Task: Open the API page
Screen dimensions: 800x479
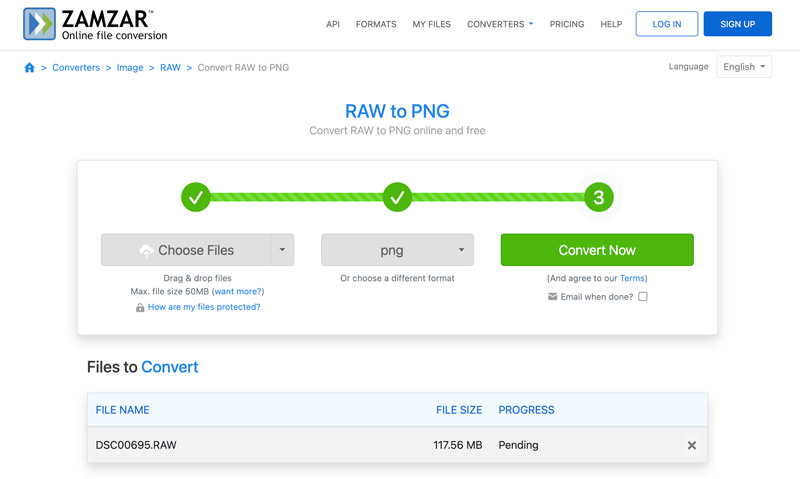Action: click(x=333, y=24)
